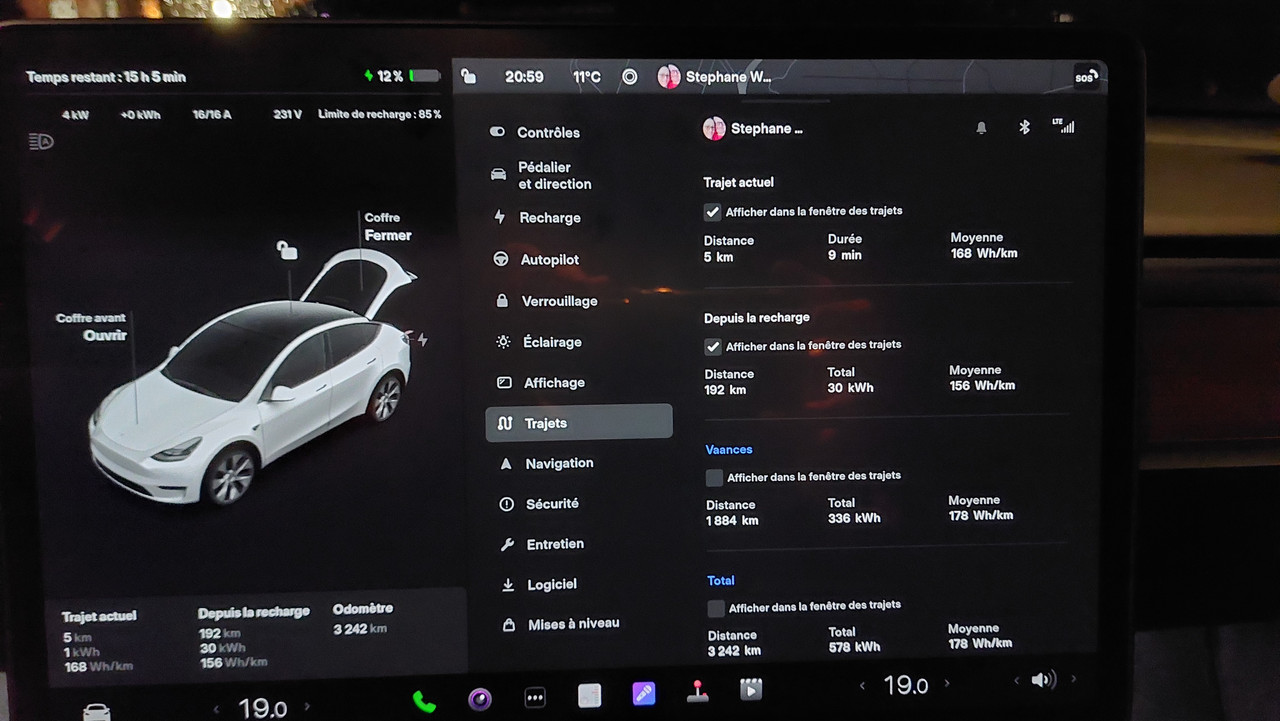This screenshot has width=1280, height=721.
Task: Tap the LTE signal strength icon
Action: tap(1063, 126)
